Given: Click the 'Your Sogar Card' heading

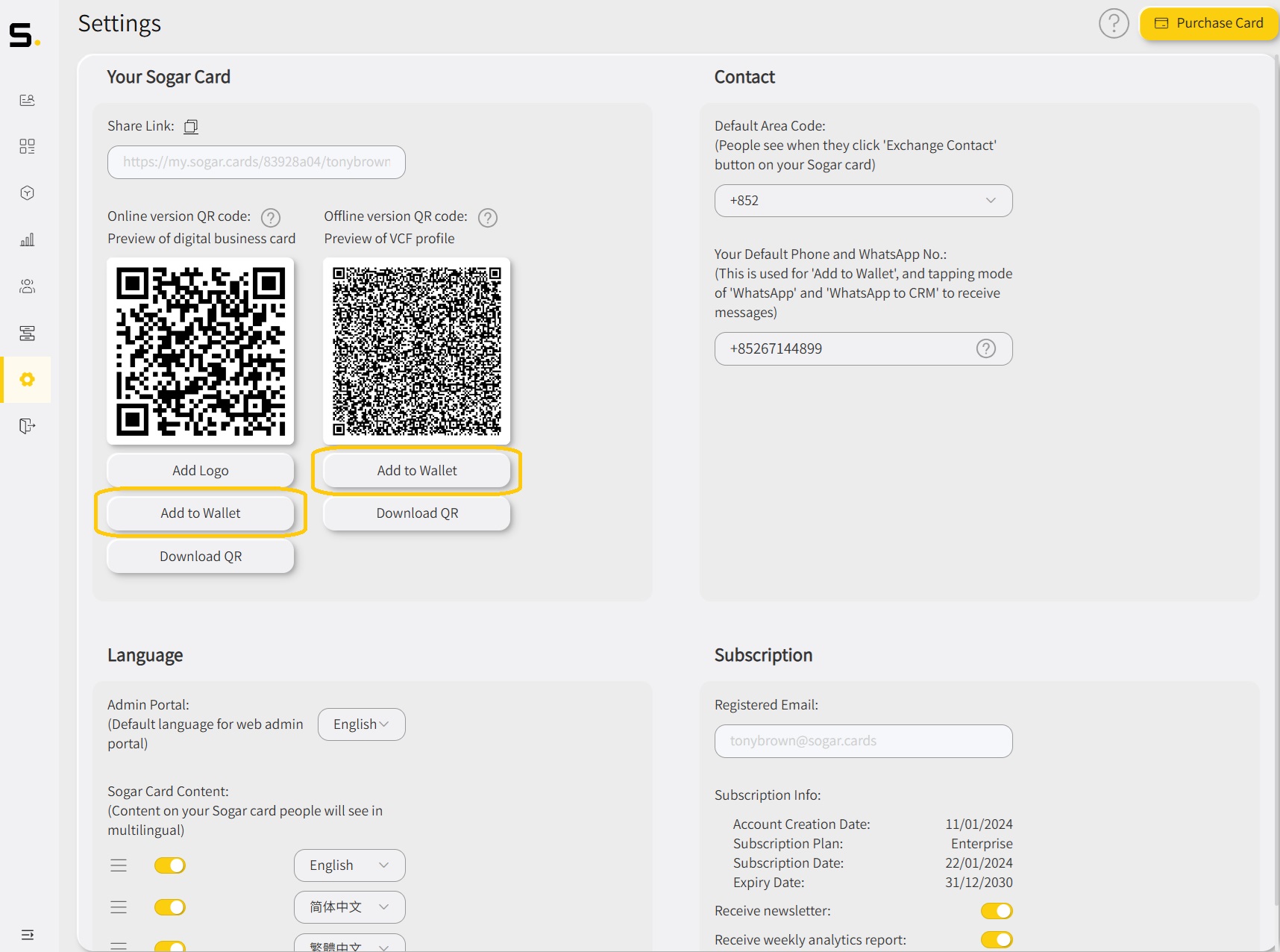Looking at the screenshot, I should pyautogui.click(x=169, y=77).
